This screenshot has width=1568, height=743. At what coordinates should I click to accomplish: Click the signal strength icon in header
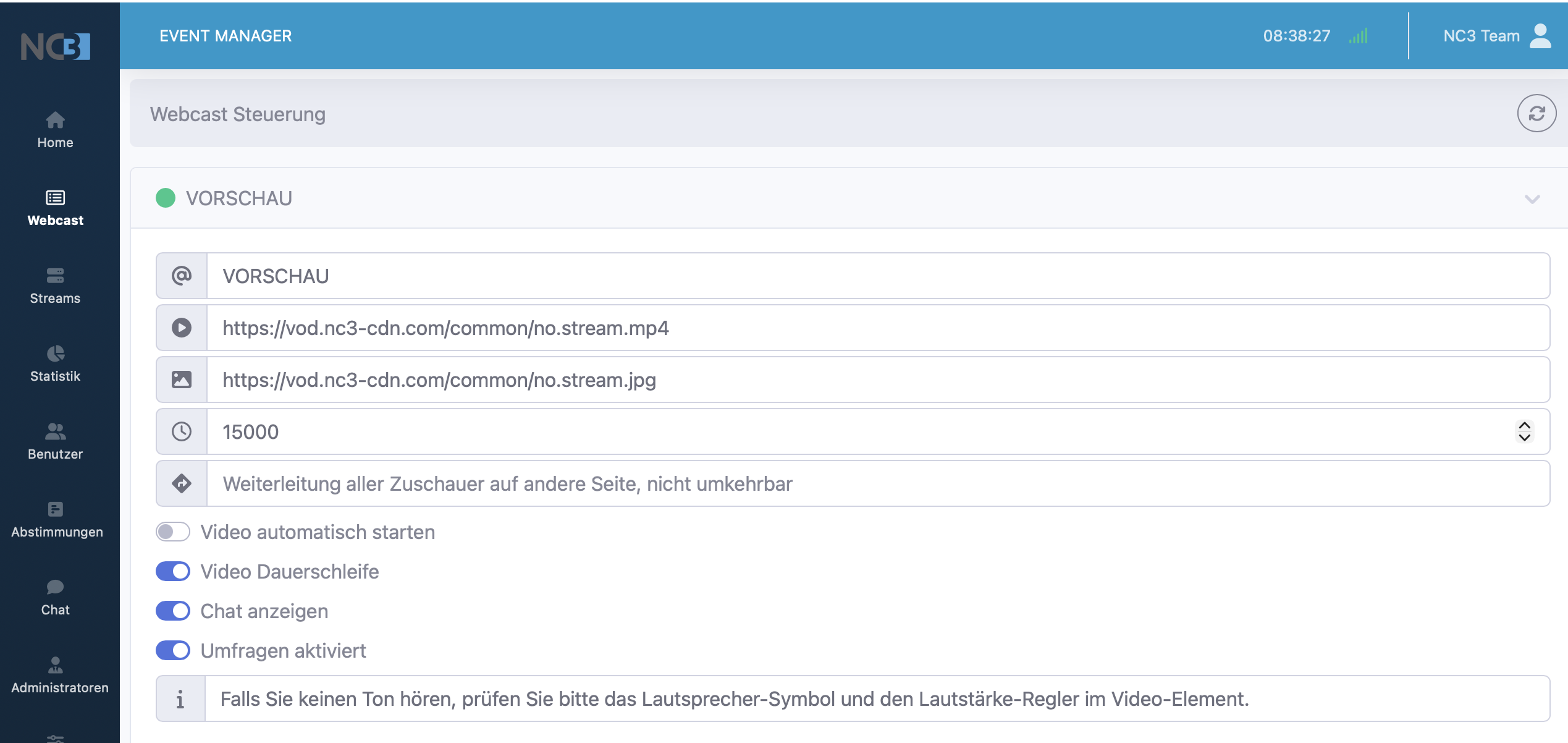point(1359,36)
